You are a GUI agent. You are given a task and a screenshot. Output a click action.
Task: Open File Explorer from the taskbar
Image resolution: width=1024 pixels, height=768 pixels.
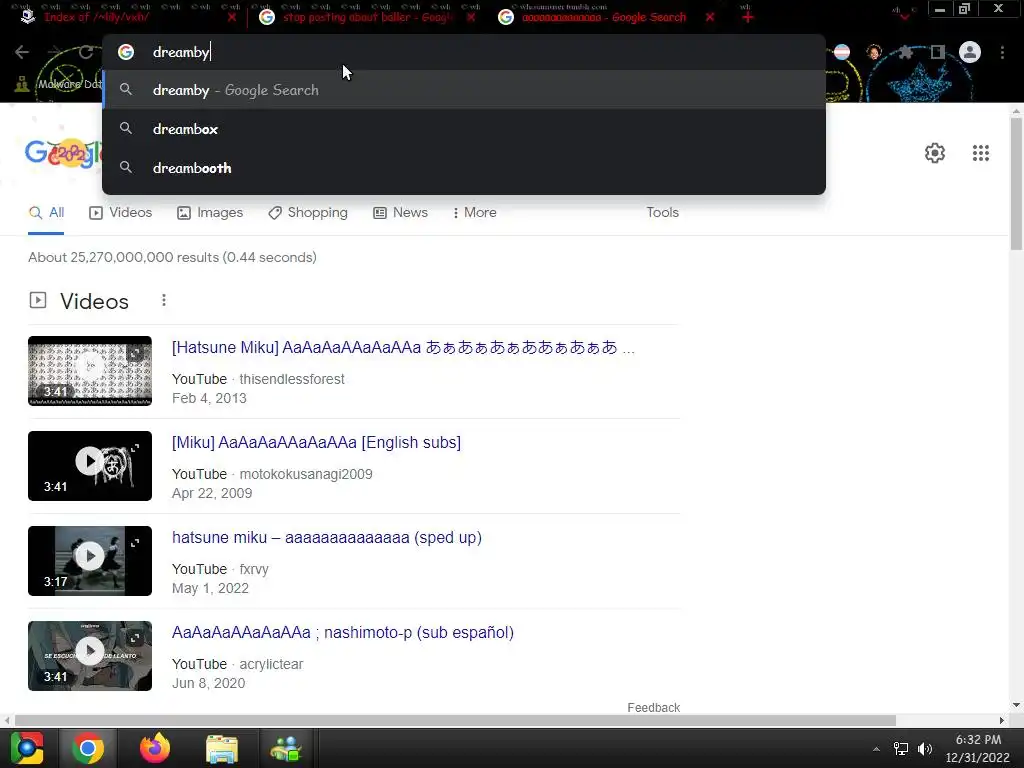[x=222, y=748]
